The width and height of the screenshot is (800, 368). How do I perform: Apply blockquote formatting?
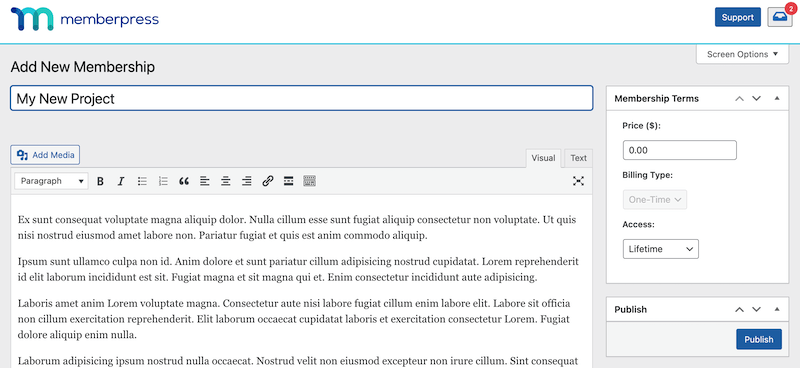184,181
